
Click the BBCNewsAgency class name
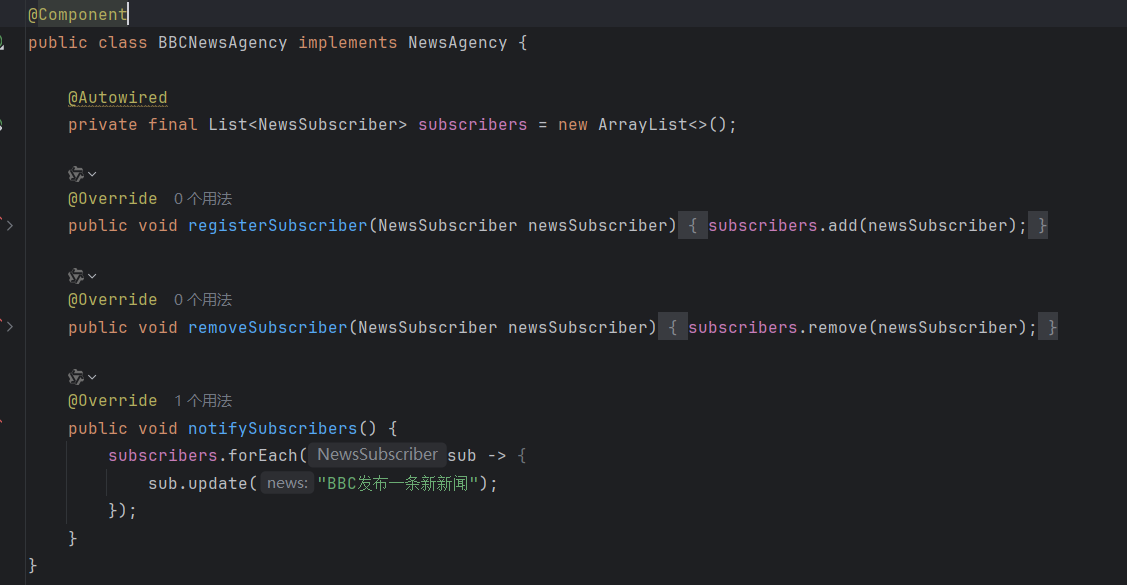click(222, 43)
